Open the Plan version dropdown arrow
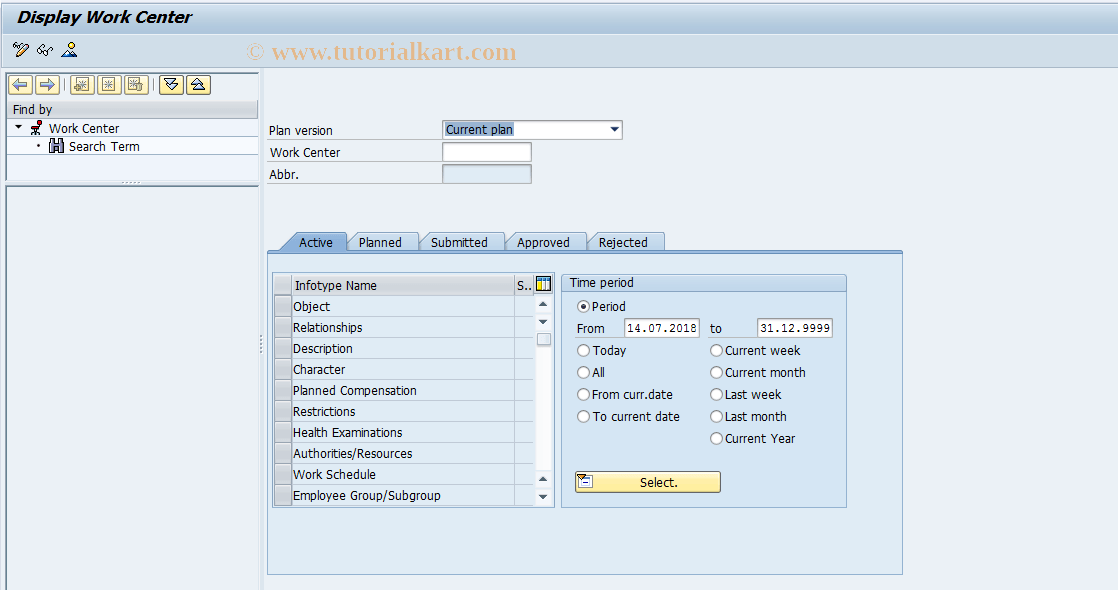The image size is (1118, 590). 615,130
